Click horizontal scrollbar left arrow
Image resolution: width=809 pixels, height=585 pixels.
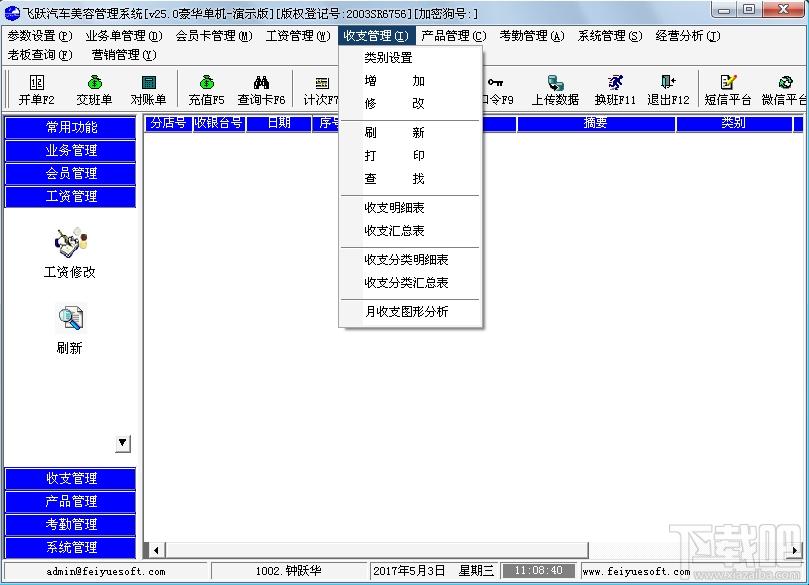pyautogui.click(x=155, y=550)
